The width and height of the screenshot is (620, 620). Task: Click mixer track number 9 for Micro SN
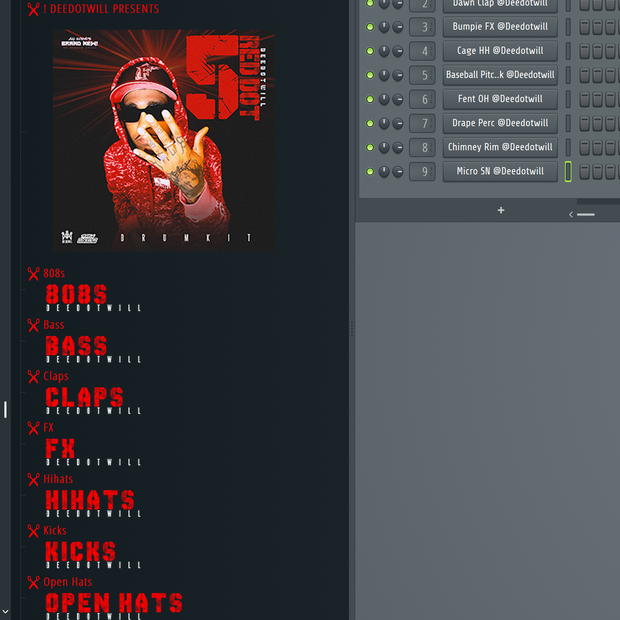(x=422, y=172)
